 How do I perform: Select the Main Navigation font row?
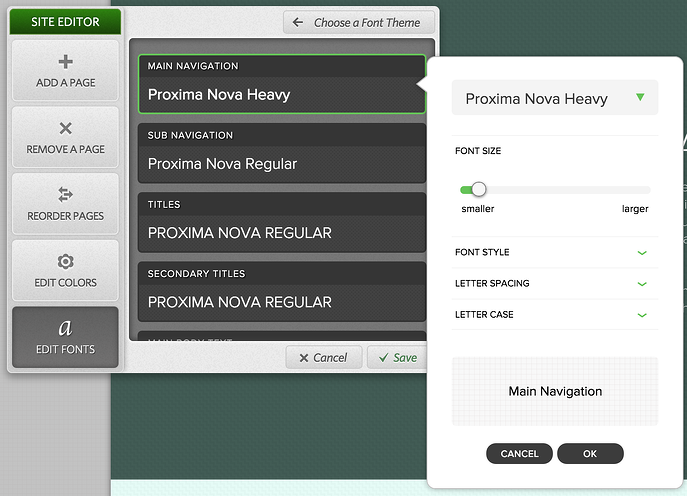click(282, 84)
